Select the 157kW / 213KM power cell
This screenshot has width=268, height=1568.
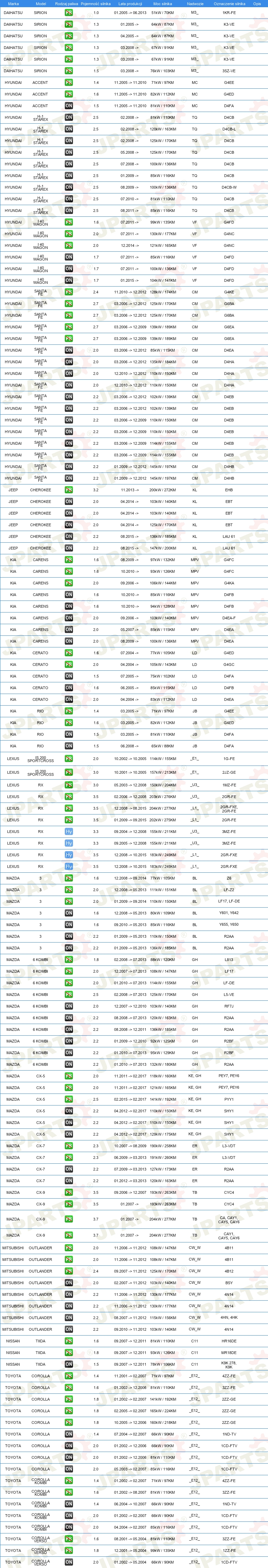click(163, 772)
